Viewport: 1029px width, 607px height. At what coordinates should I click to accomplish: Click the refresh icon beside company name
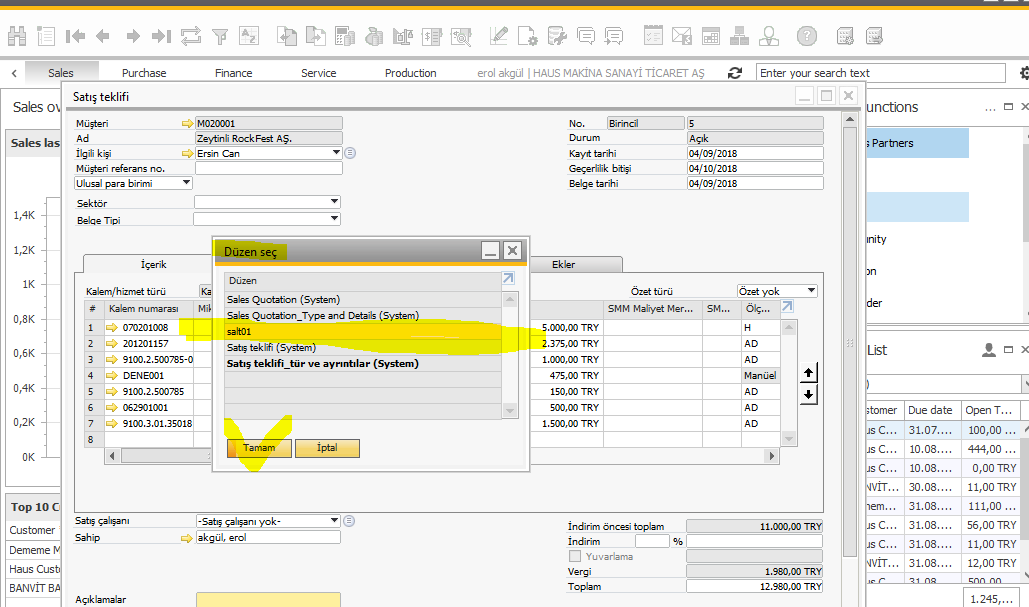tap(736, 73)
